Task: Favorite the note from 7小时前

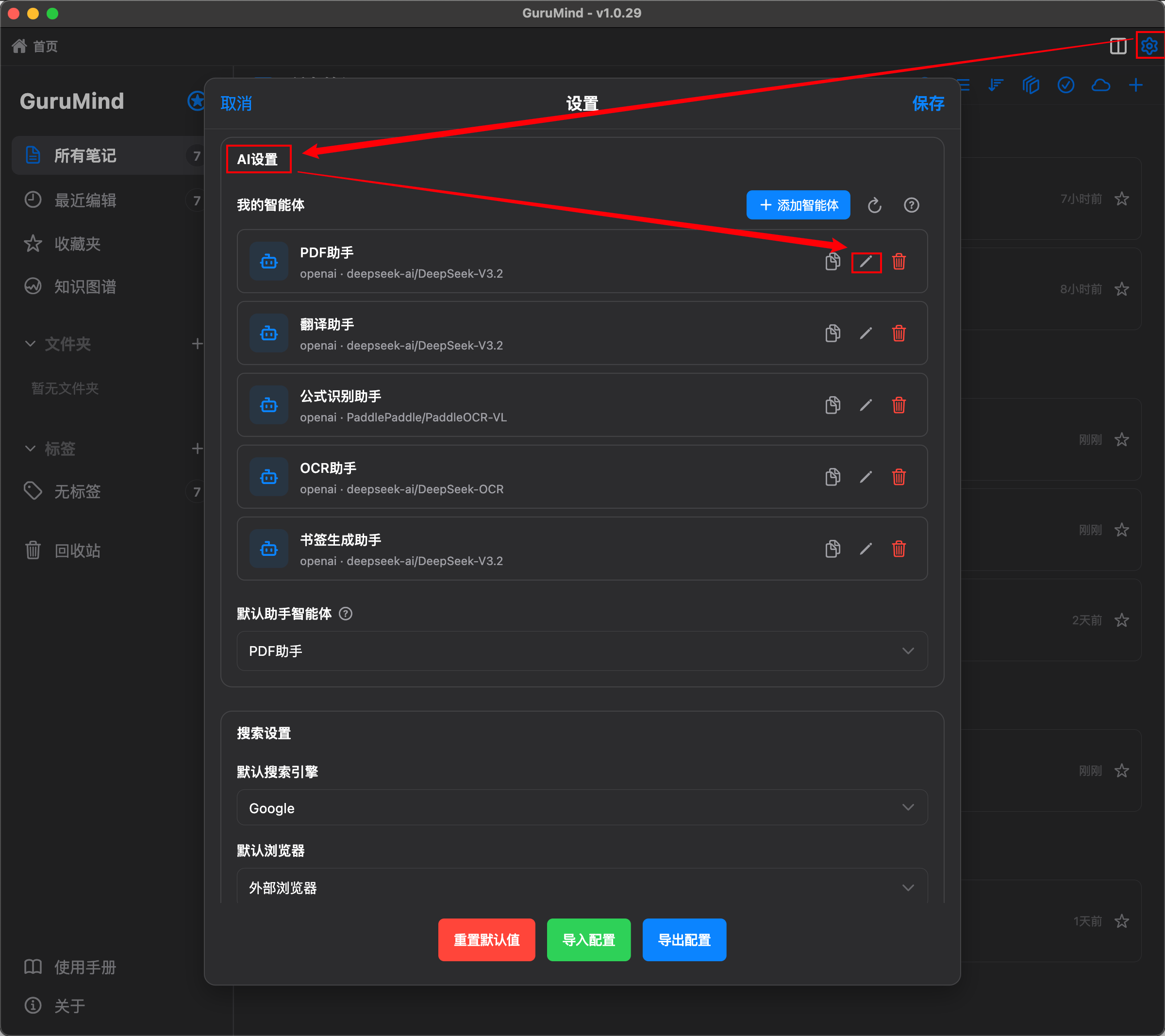Action: click(1121, 199)
